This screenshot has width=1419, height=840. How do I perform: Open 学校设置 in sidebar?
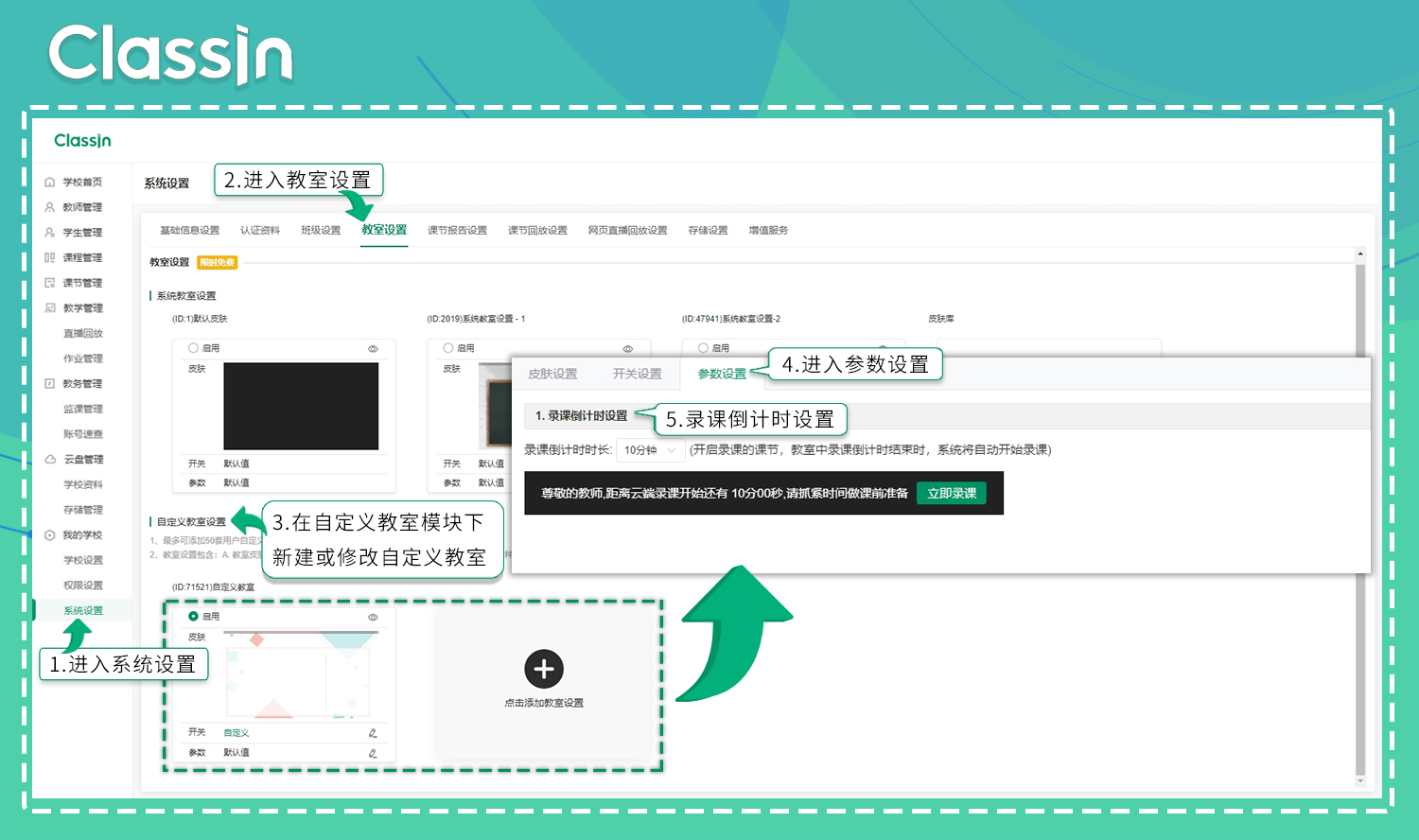click(x=83, y=560)
